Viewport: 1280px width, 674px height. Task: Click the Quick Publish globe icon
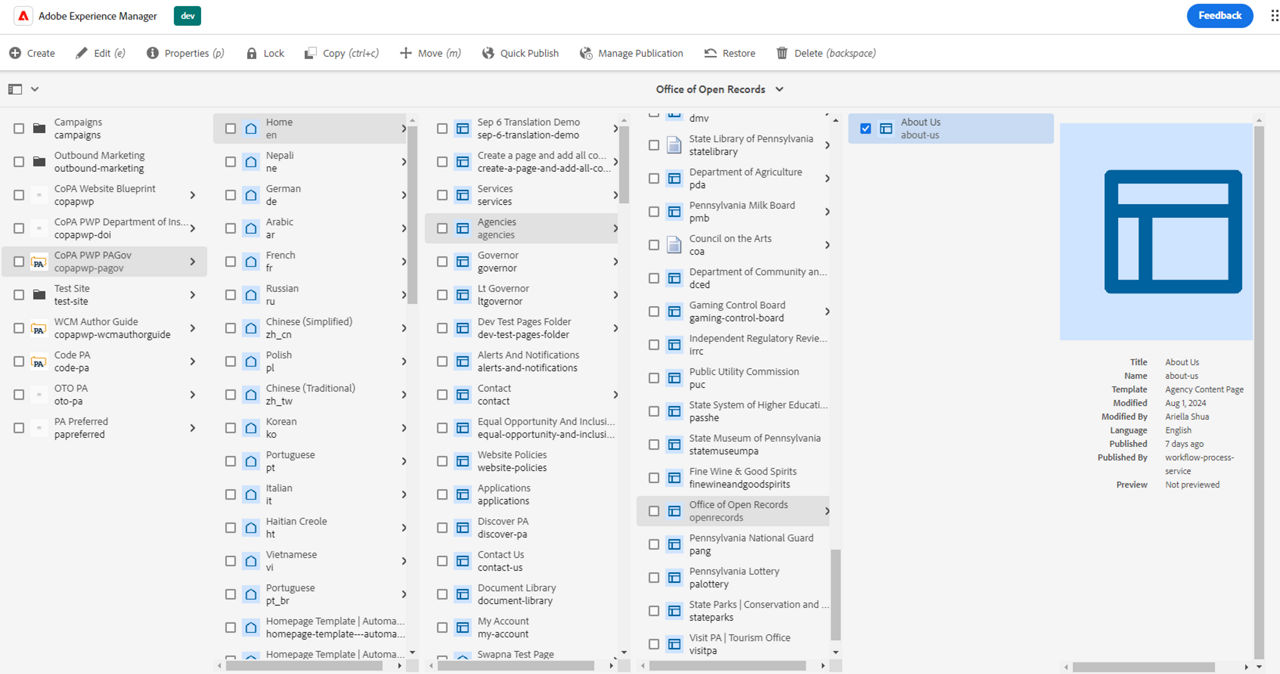click(488, 53)
